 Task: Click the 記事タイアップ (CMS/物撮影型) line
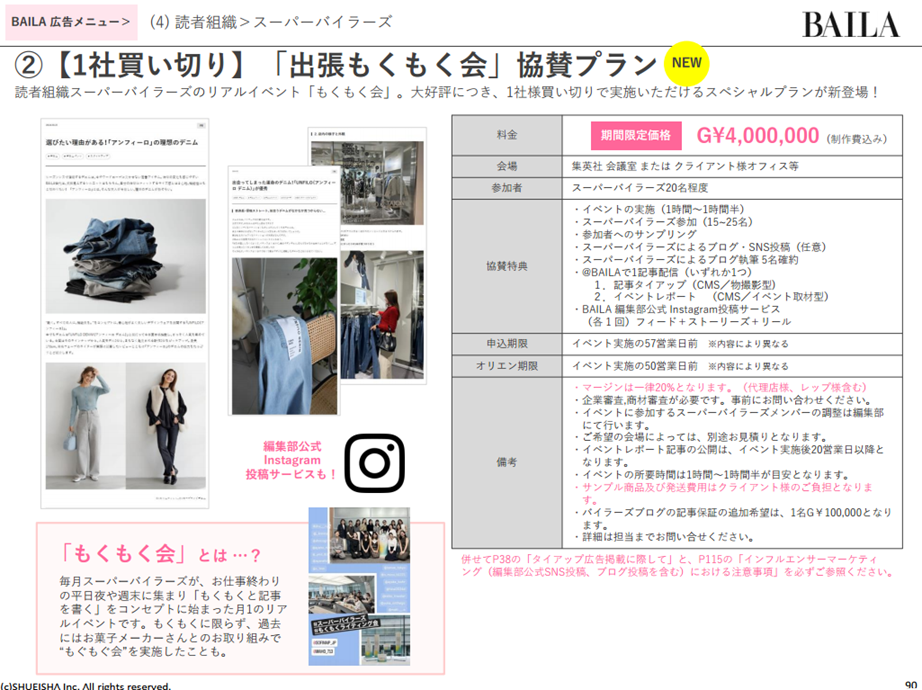pos(684,285)
